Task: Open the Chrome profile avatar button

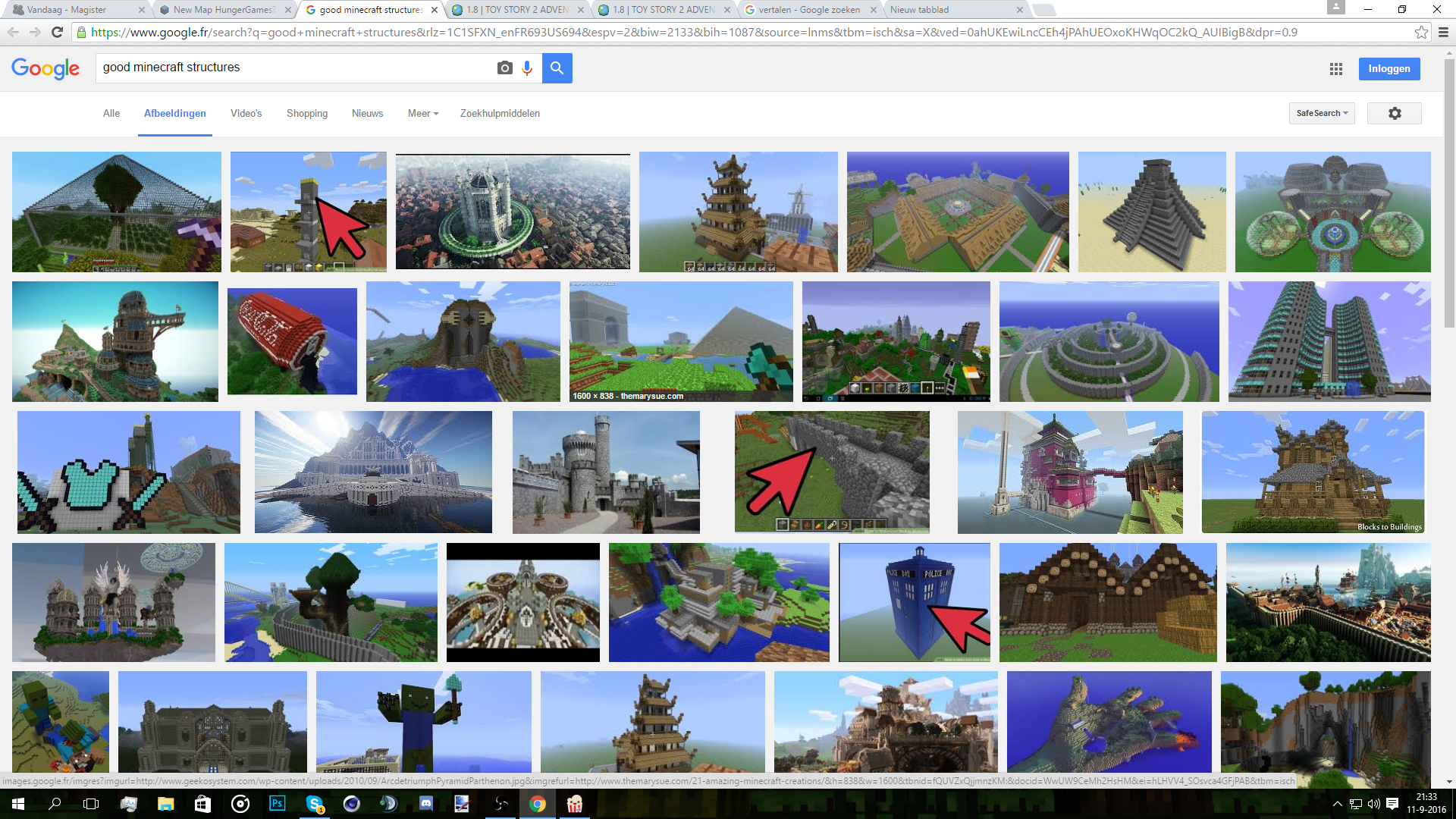Action: (x=1336, y=7)
